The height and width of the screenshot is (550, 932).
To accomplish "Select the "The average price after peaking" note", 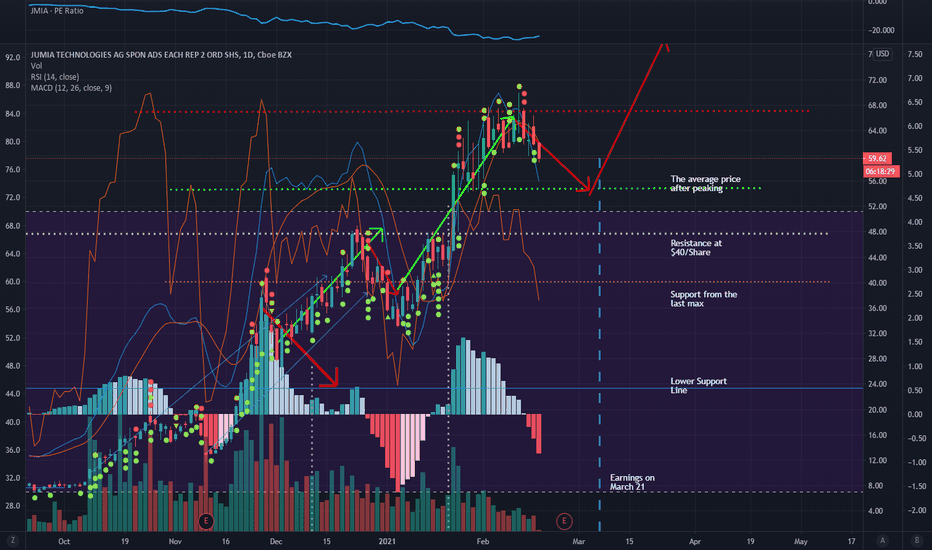I will (x=706, y=184).
